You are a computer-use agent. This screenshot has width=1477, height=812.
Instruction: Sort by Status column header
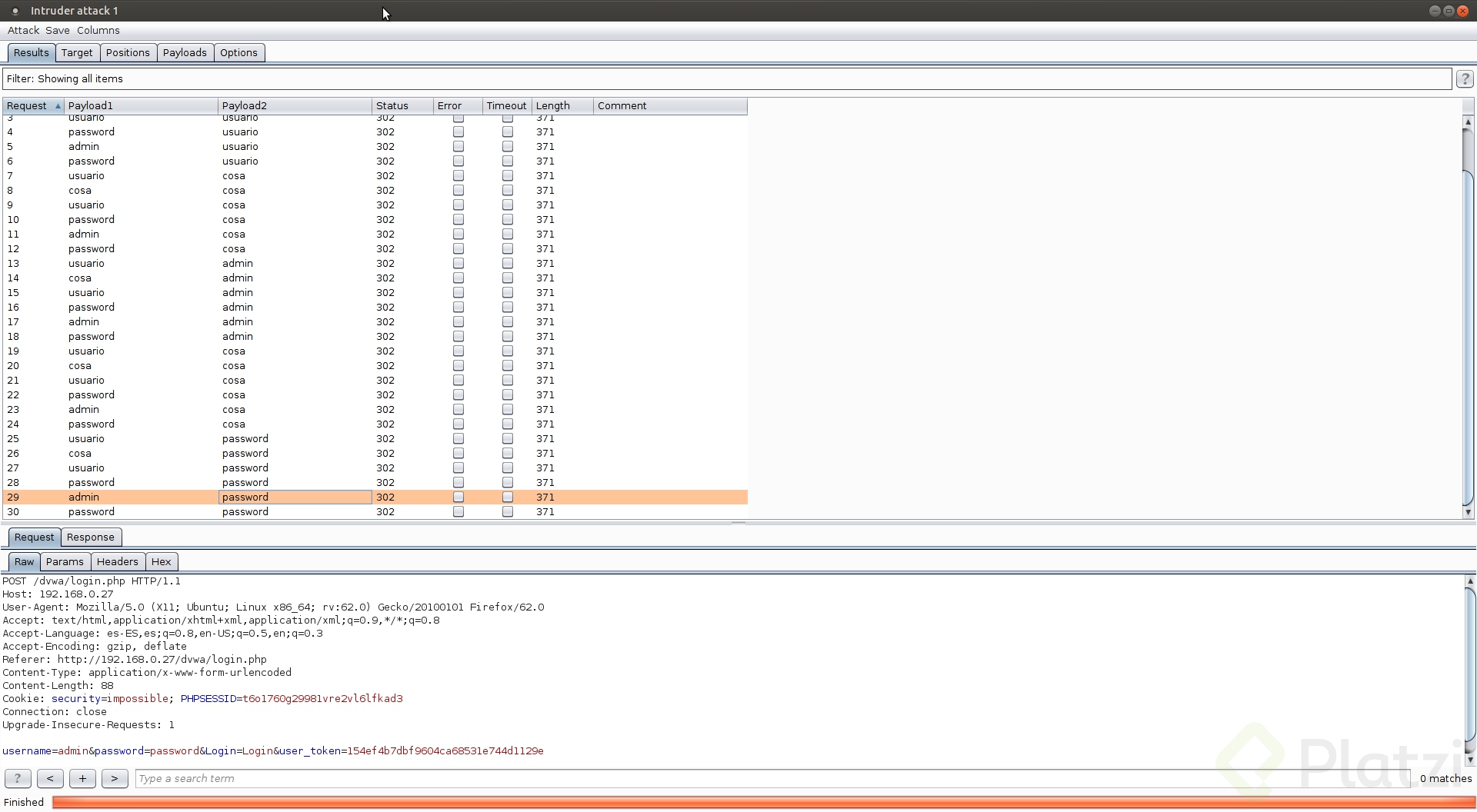[x=403, y=106]
